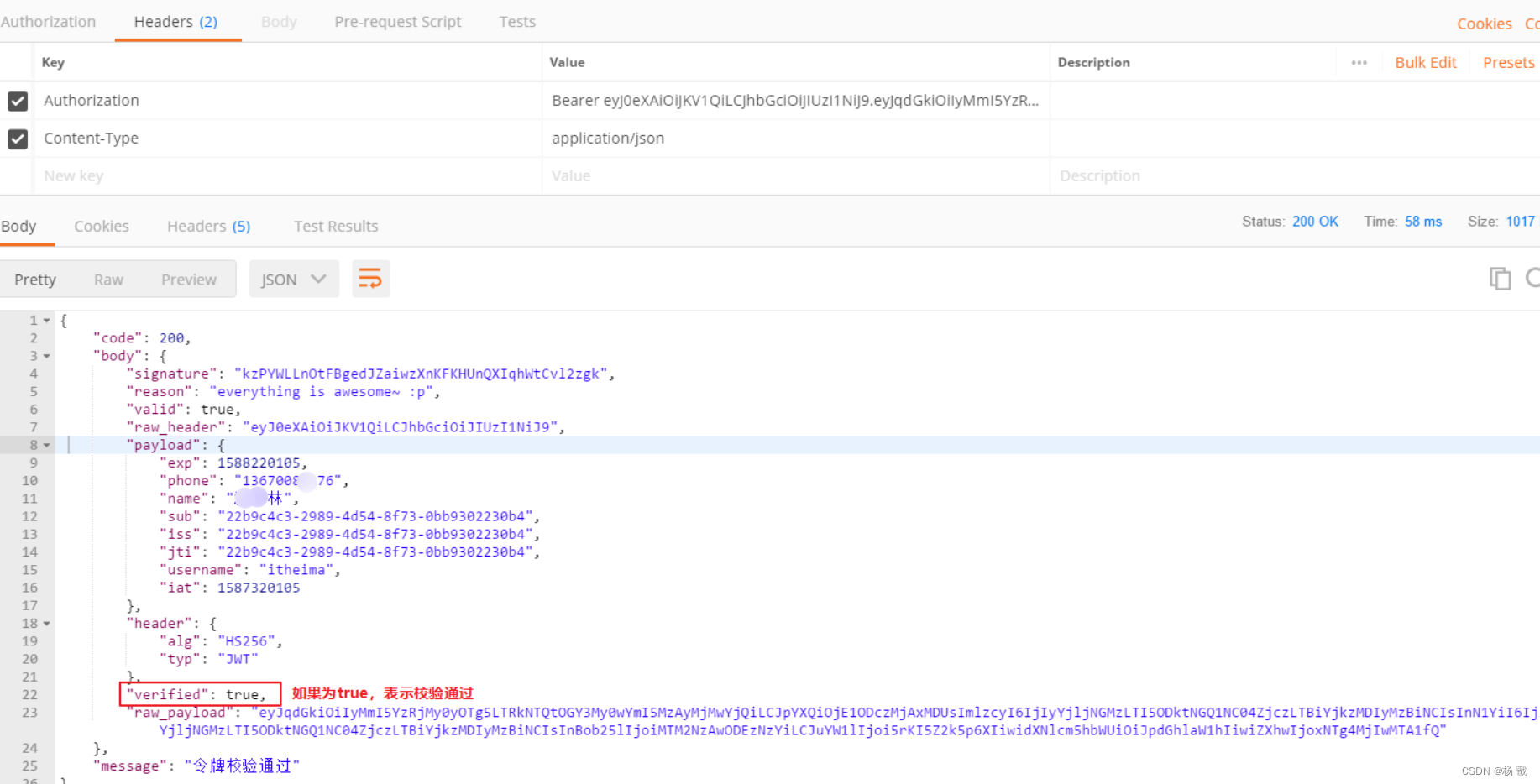
Task: Click the "iat": 1587320105 line
Action: click(229, 588)
